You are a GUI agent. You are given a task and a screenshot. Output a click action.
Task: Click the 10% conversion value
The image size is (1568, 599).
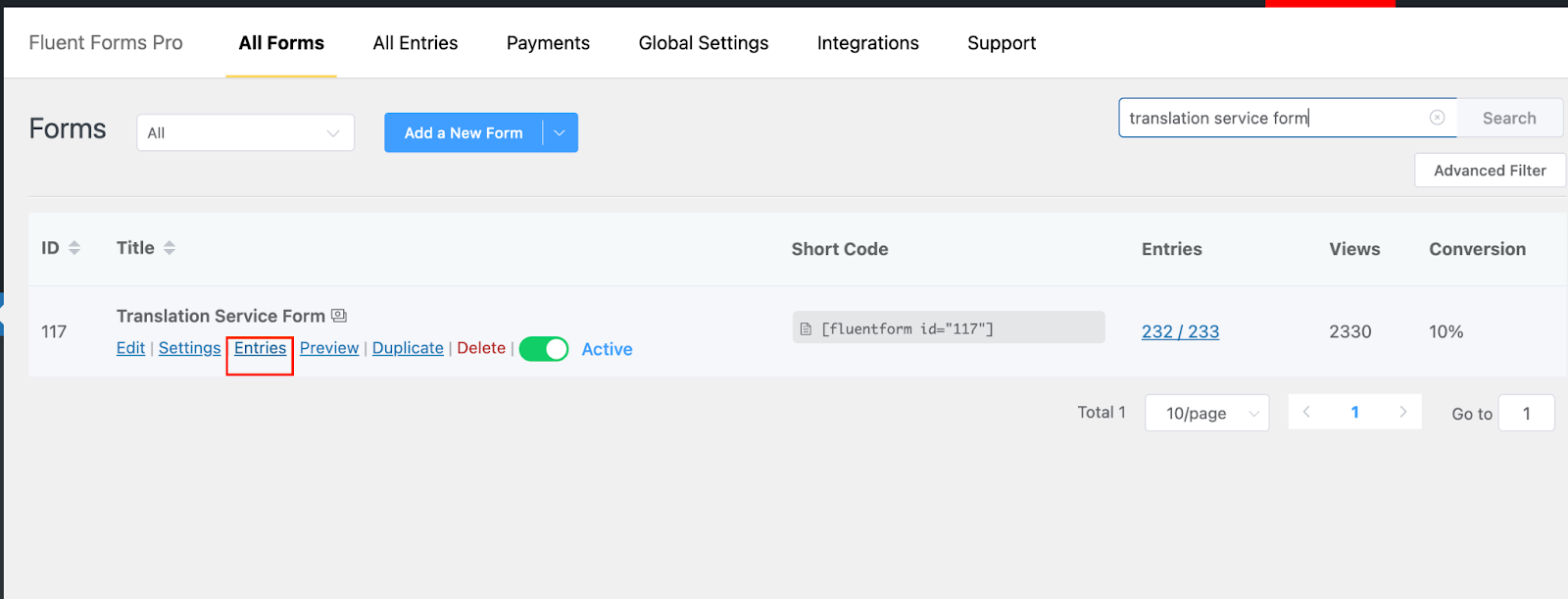click(1445, 331)
